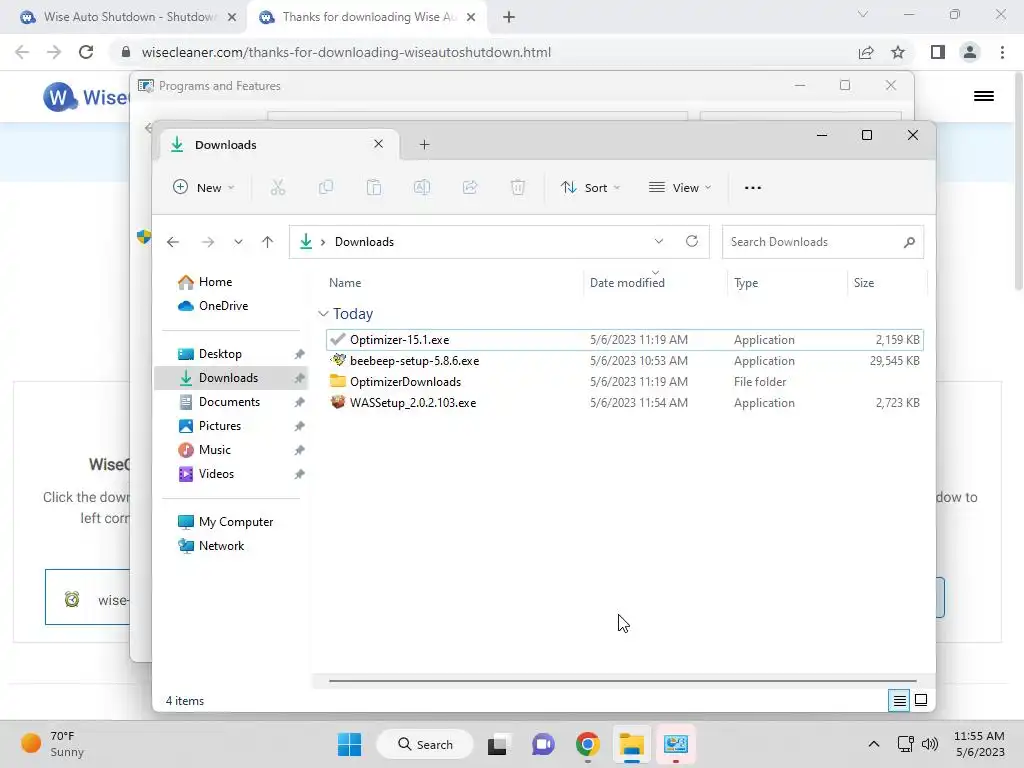Close the Downloads tab in Explorer
Image resolution: width=1024 pixels, height=768 pixels.
[378, 144]
